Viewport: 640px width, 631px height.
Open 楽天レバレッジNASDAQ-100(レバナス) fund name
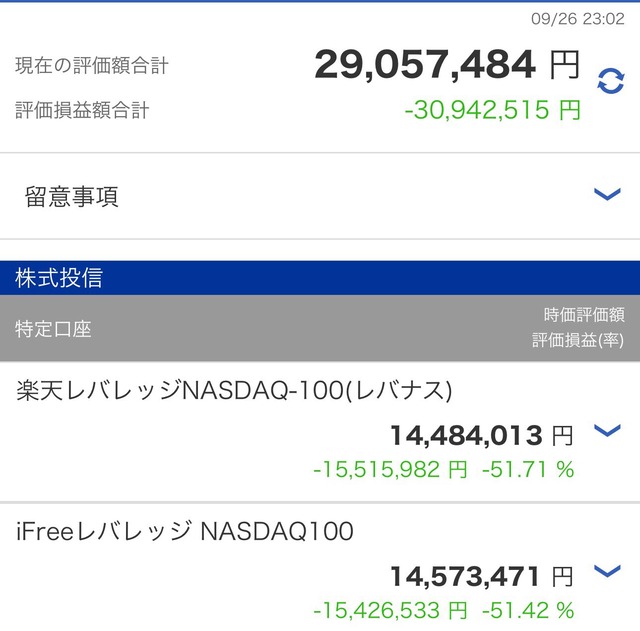click(235, 390)
